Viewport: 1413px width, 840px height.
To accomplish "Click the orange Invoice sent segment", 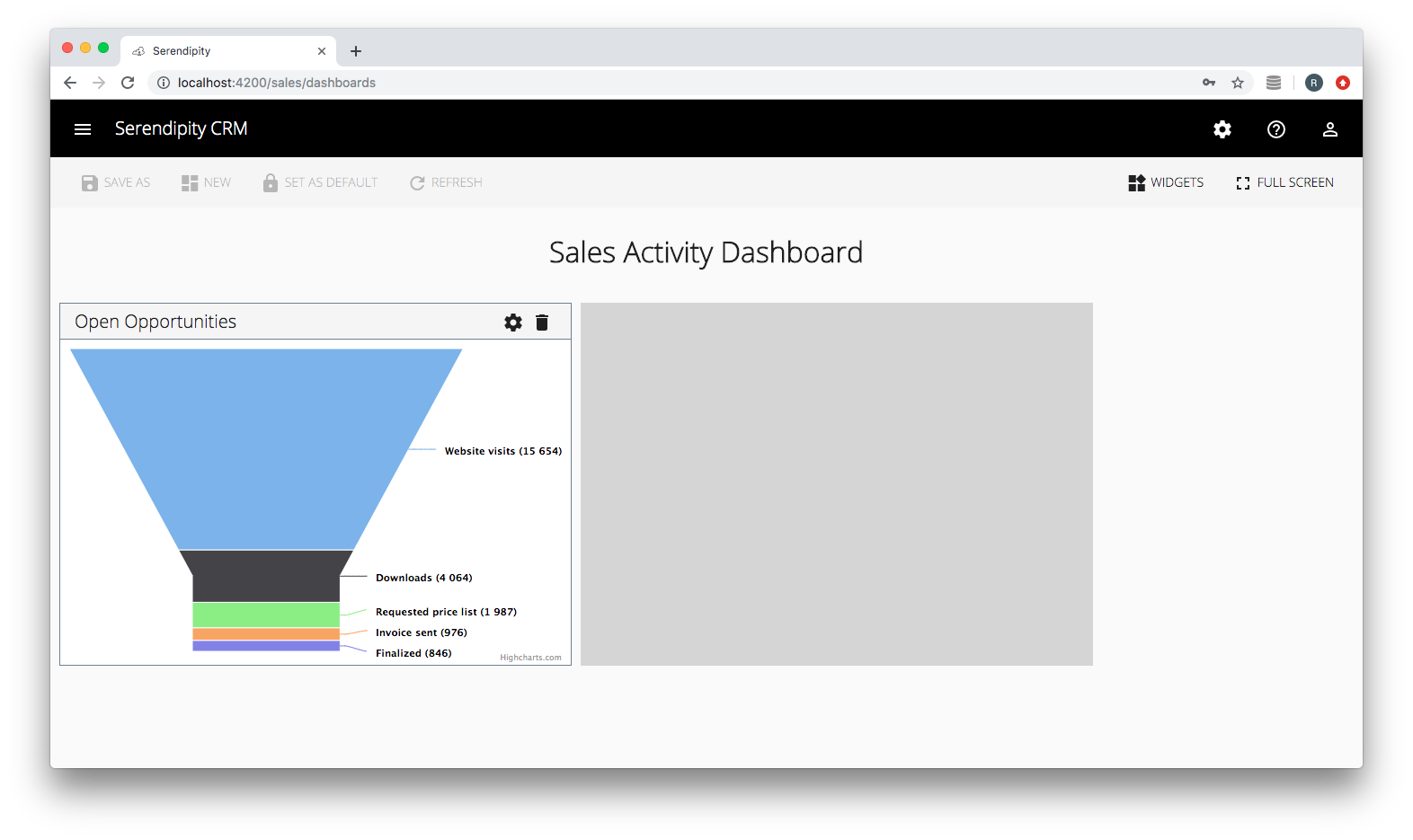I will [266, 634].
